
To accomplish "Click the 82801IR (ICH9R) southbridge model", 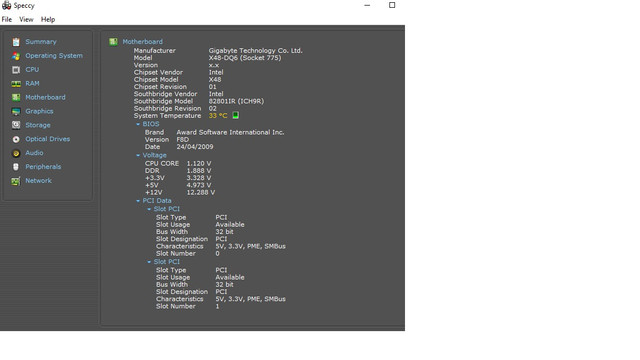I will (236, 101).
